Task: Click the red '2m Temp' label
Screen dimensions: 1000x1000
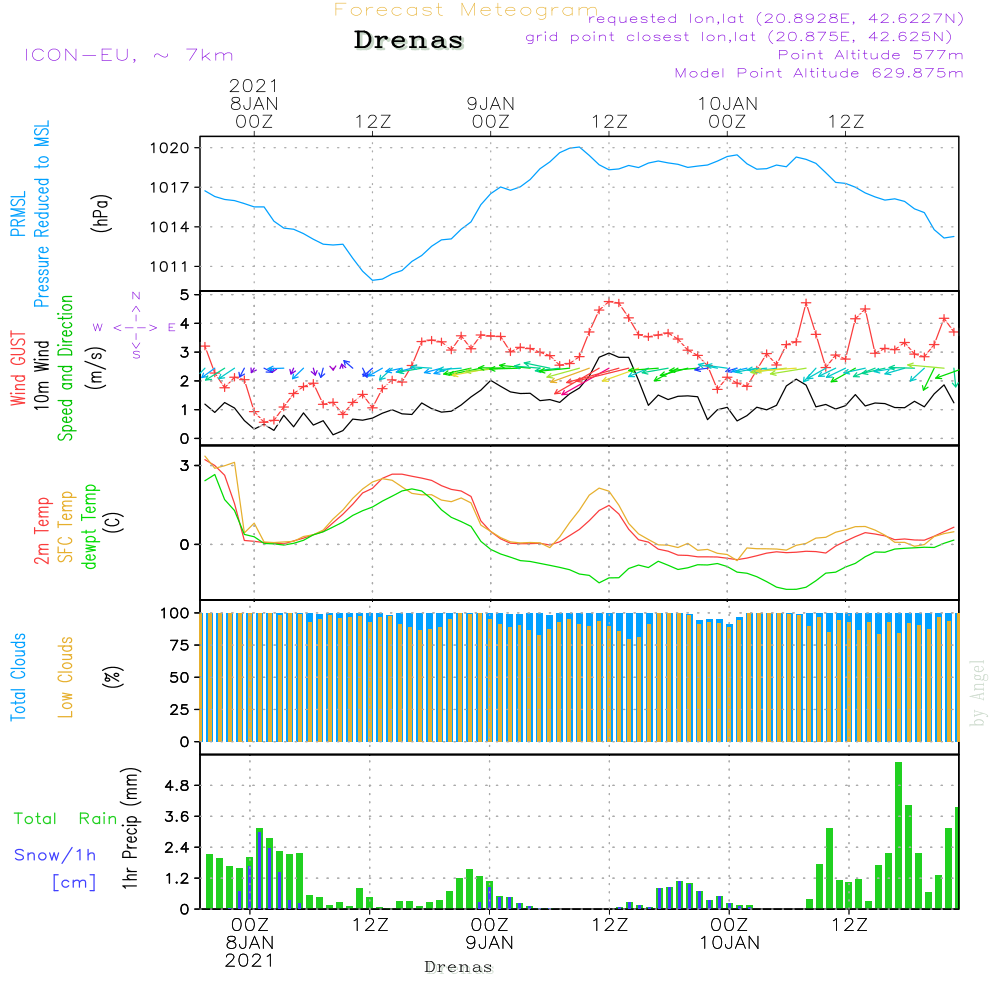Action: click(x=41, y=531)
